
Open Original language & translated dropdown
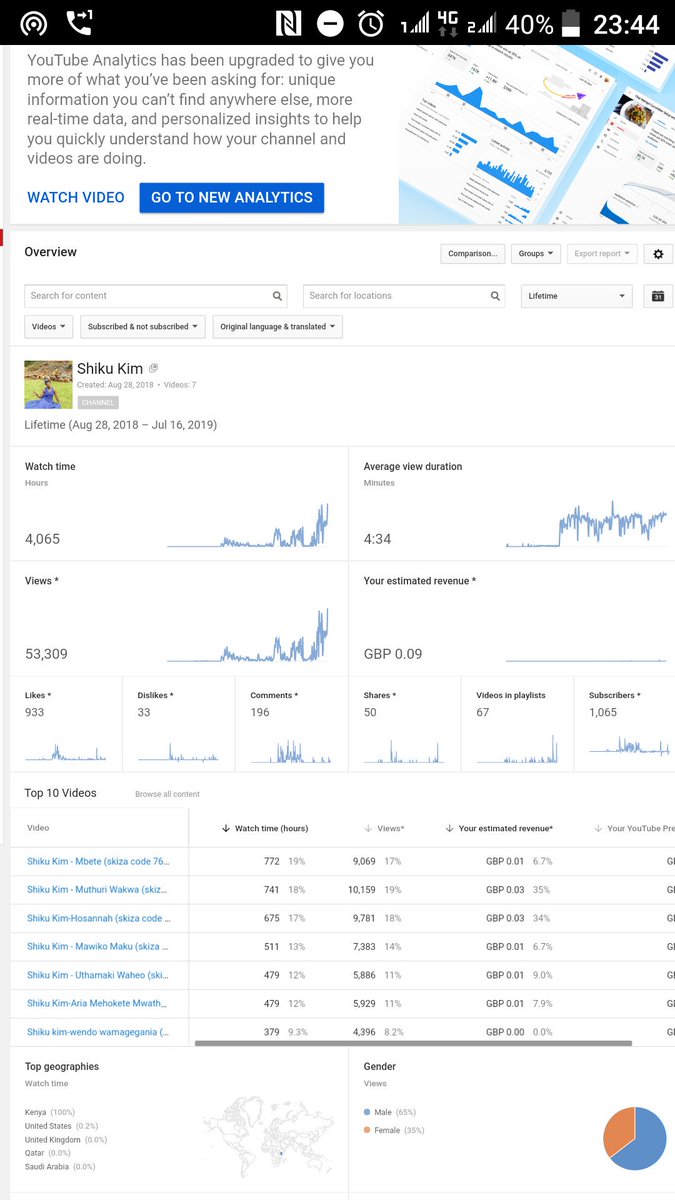coord(278,327)
